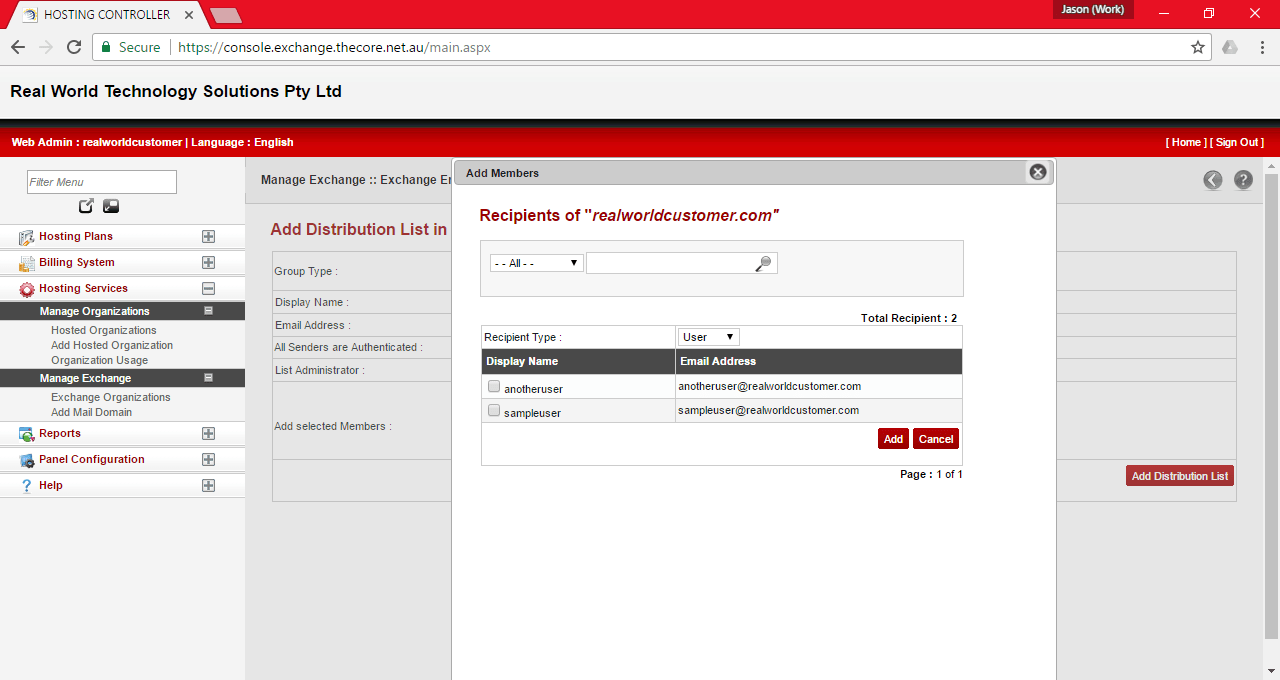Open the help icon near the dialog's top right
Screen dimensions: 1280x680
(1241, 180)
